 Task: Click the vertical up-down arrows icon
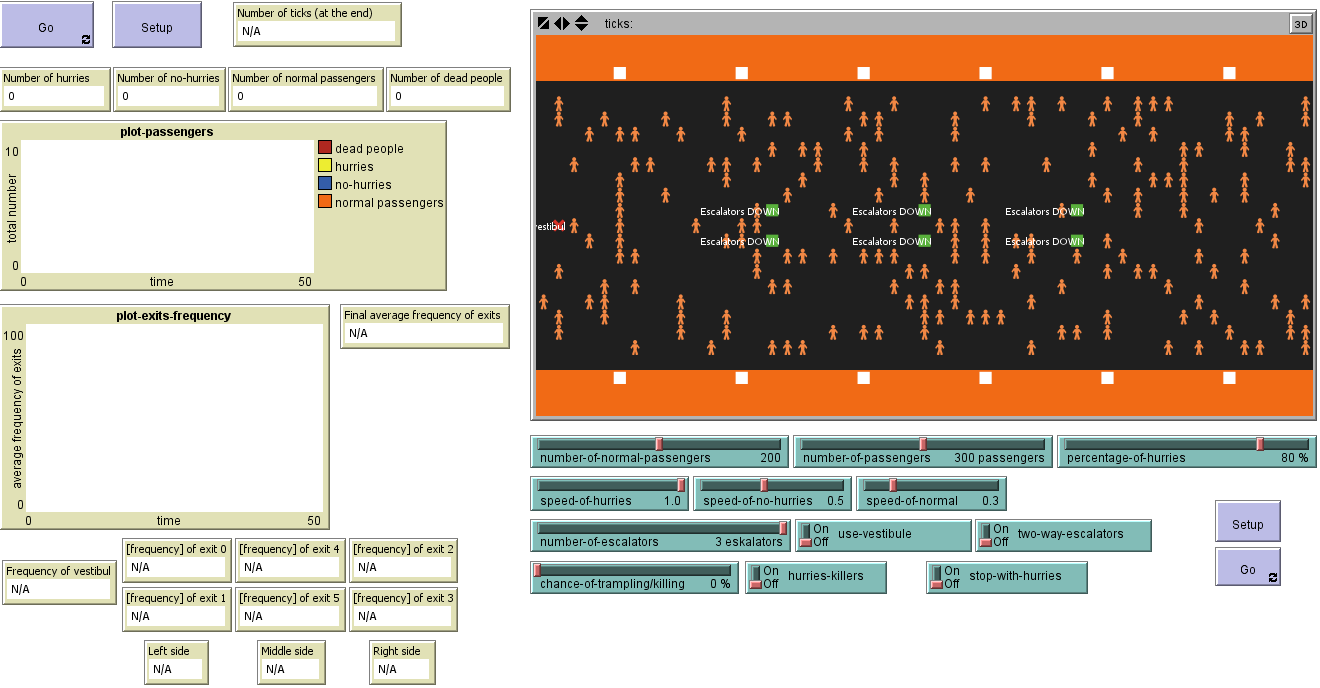tap(581, 23)
